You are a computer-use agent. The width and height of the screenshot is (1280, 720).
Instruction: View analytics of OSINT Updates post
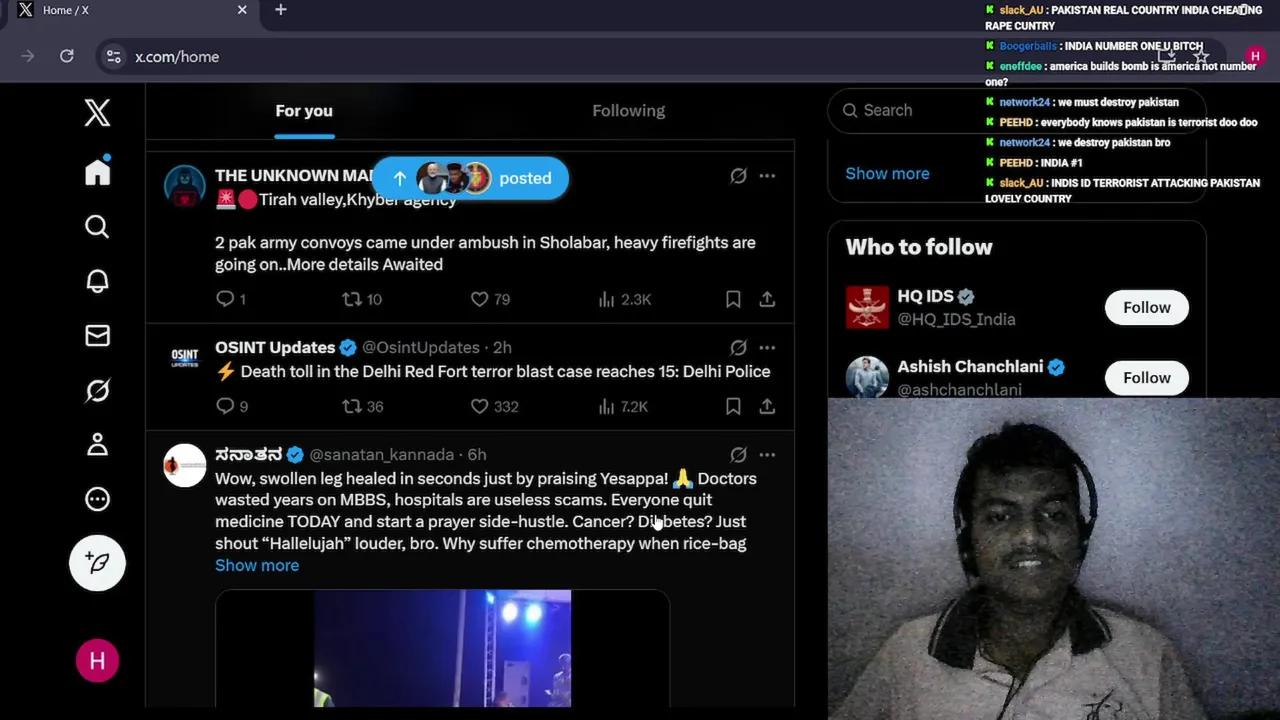pyautogui.click(x=623, y=406)
